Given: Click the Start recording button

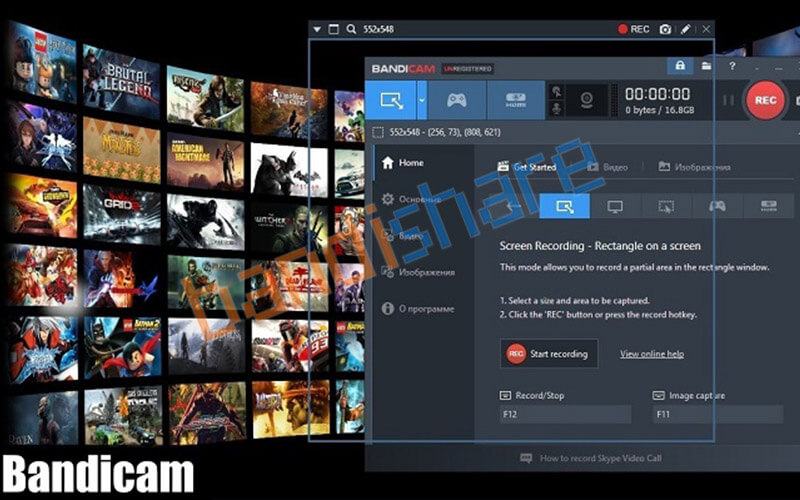Looking at the screenshot, I should (x=549, y=354).
